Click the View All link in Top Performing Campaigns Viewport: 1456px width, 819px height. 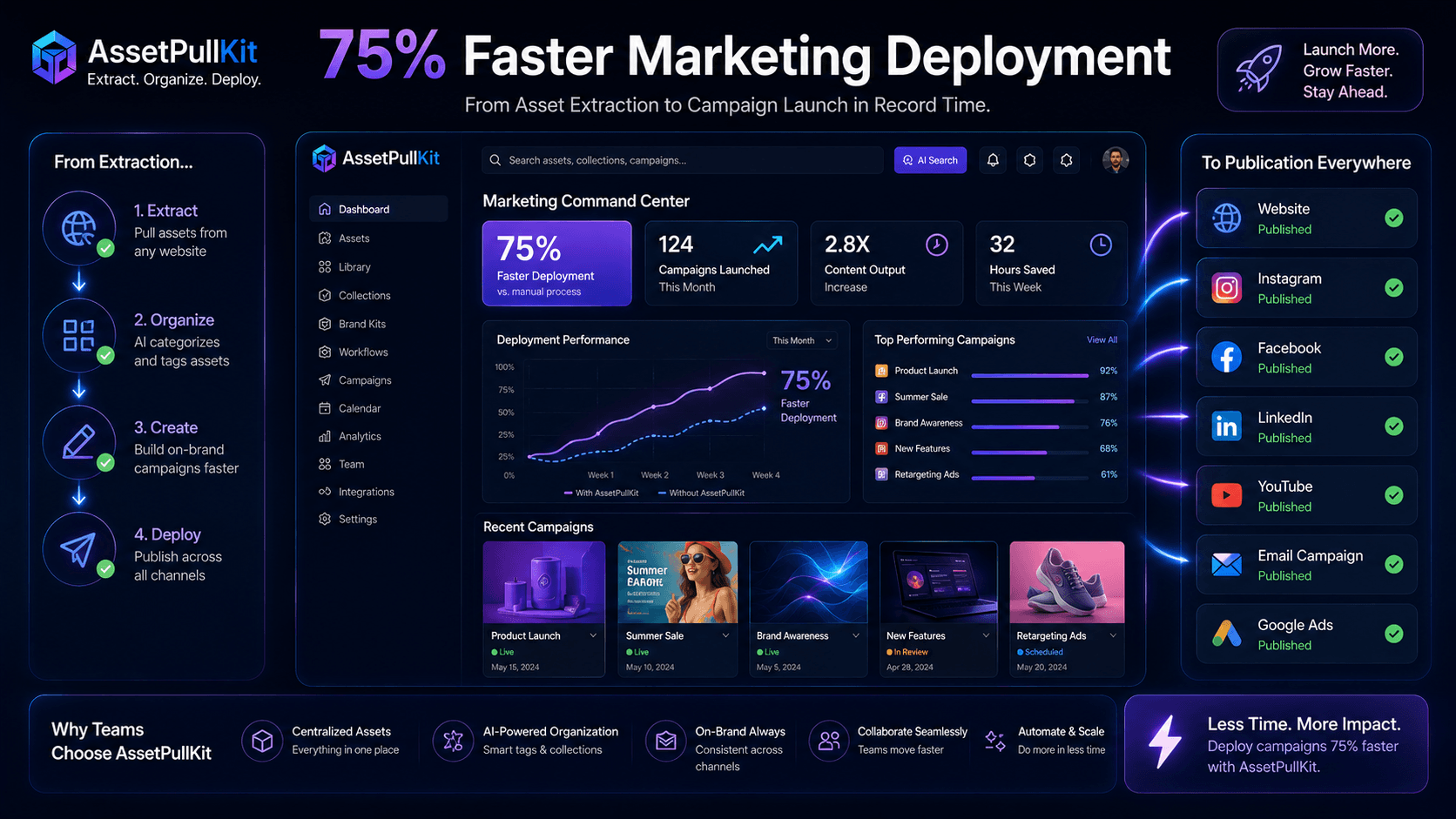click(1102, 339)
